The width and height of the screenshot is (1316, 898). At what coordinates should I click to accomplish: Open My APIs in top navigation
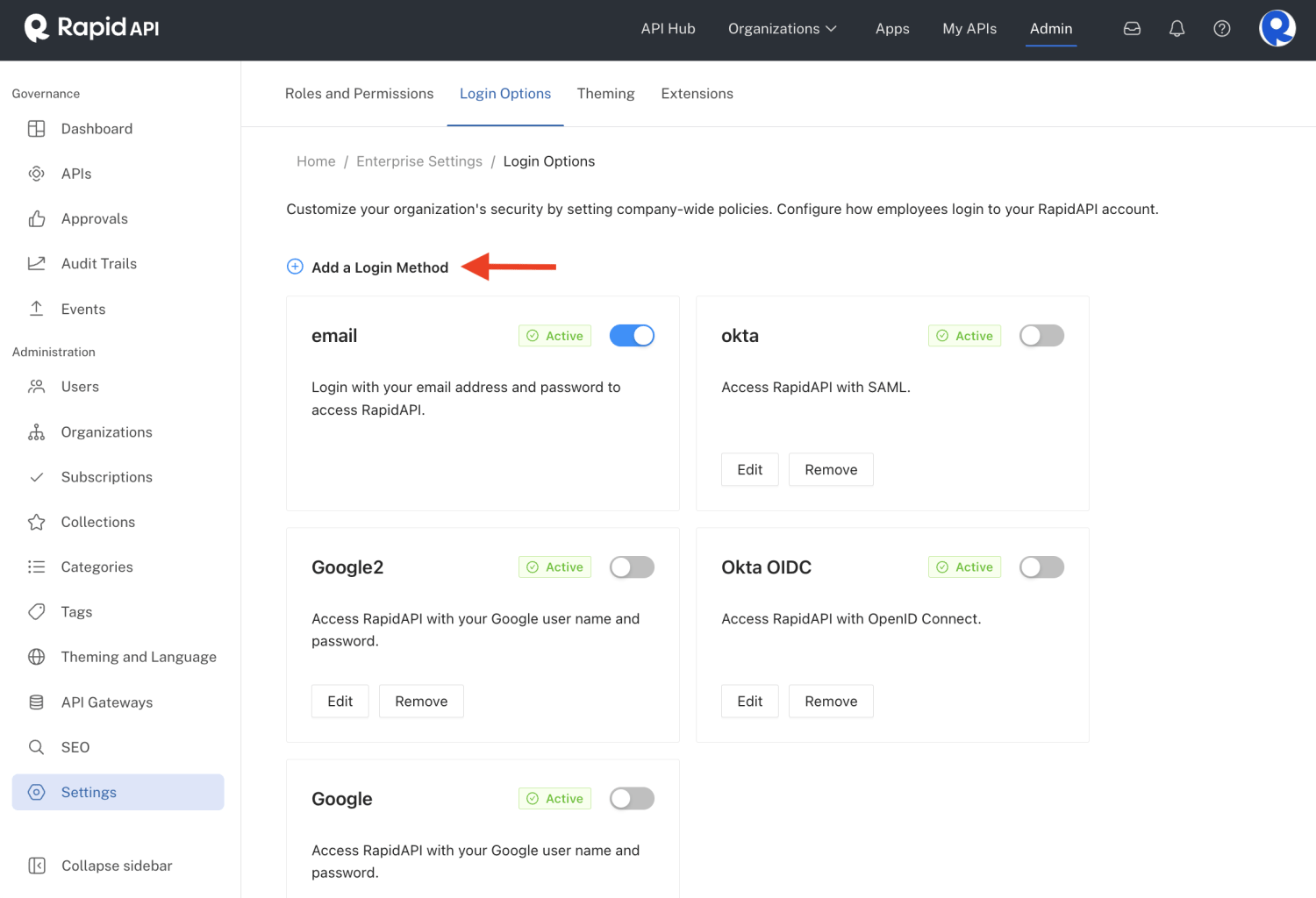click(x=969, y=29)
